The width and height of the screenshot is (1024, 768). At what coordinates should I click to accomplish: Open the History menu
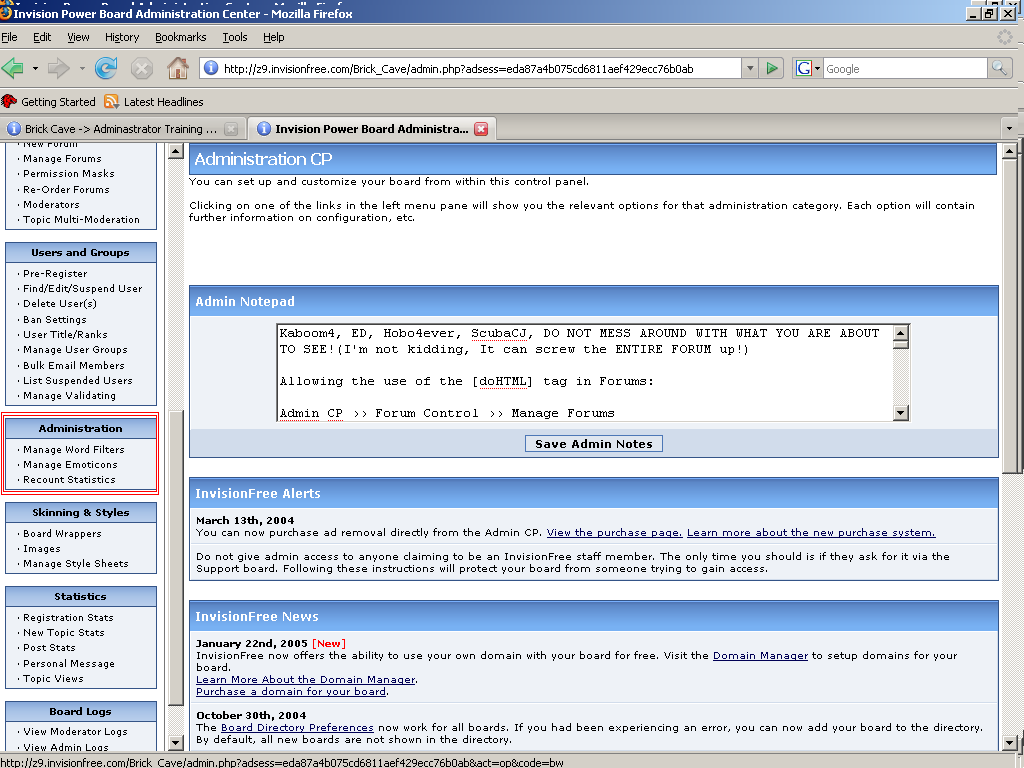pos(121,37)
